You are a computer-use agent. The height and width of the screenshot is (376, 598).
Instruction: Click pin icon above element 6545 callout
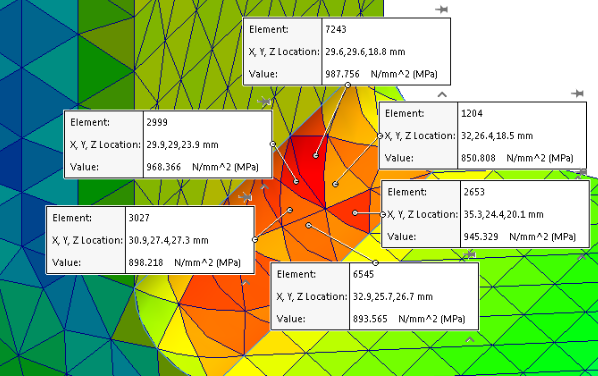click(x=470, y=254)
